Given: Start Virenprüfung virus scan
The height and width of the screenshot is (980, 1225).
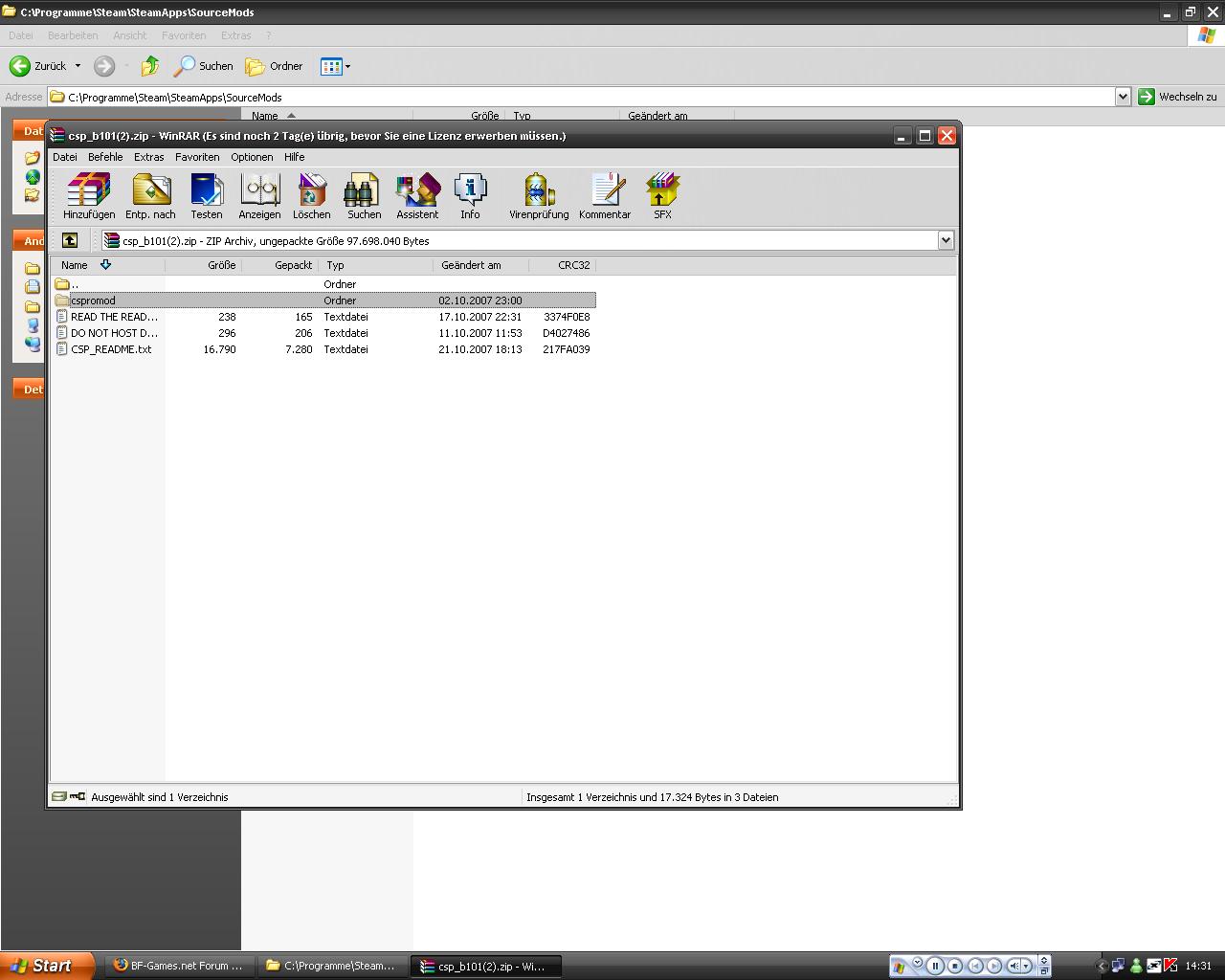Looking at the screenshot, I should [539, 196].
